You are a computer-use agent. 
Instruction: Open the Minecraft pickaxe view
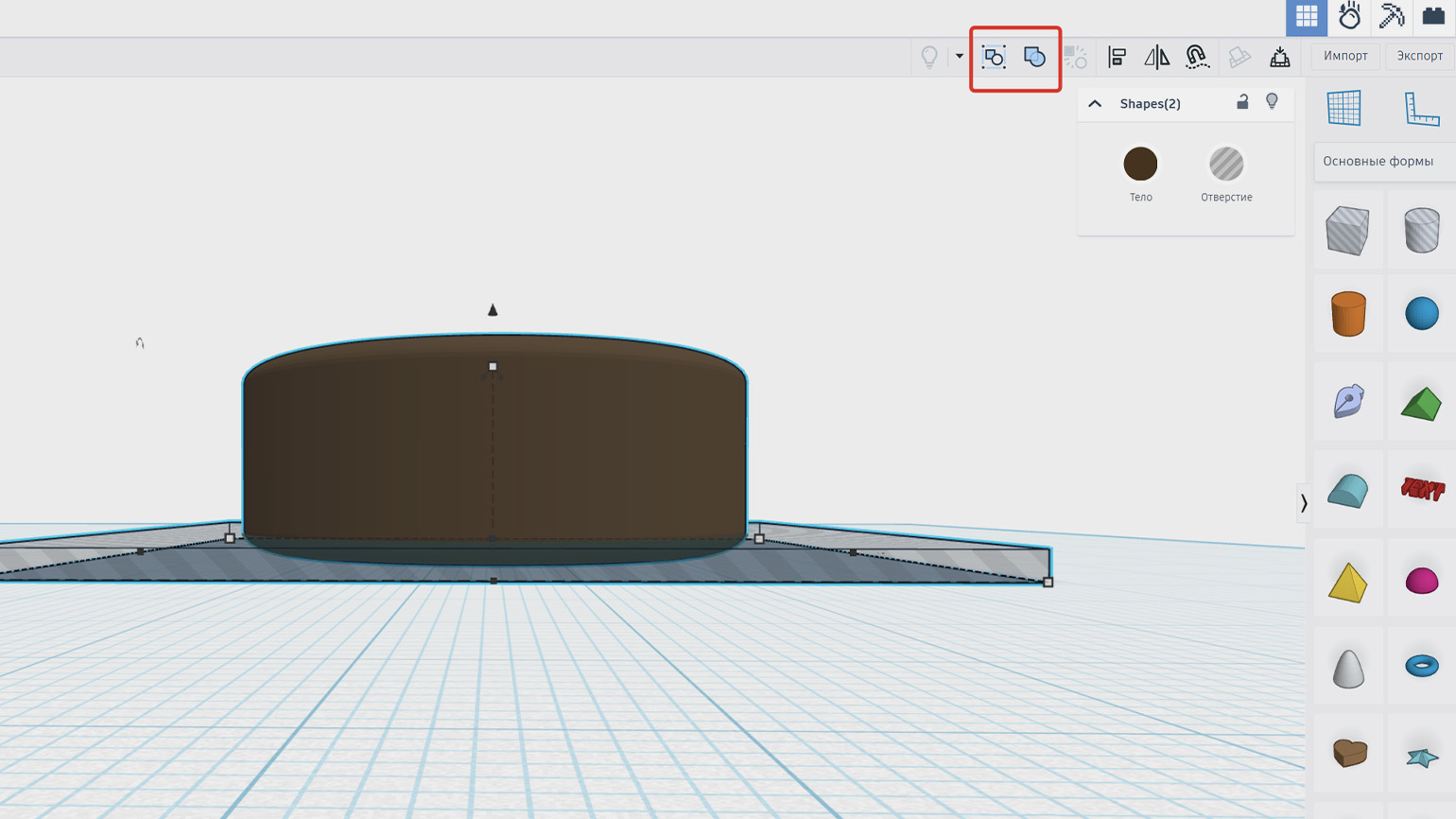coord(1392,16)
